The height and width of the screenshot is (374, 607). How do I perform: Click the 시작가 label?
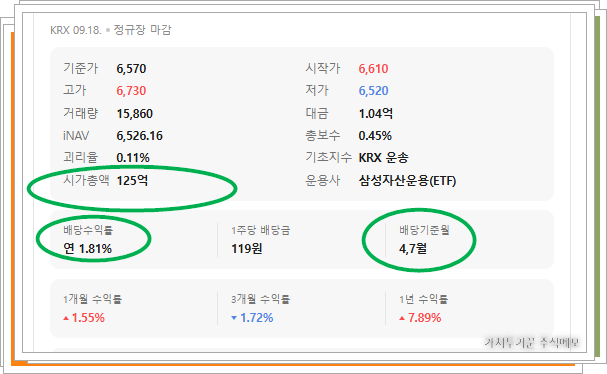coord(322,69)
